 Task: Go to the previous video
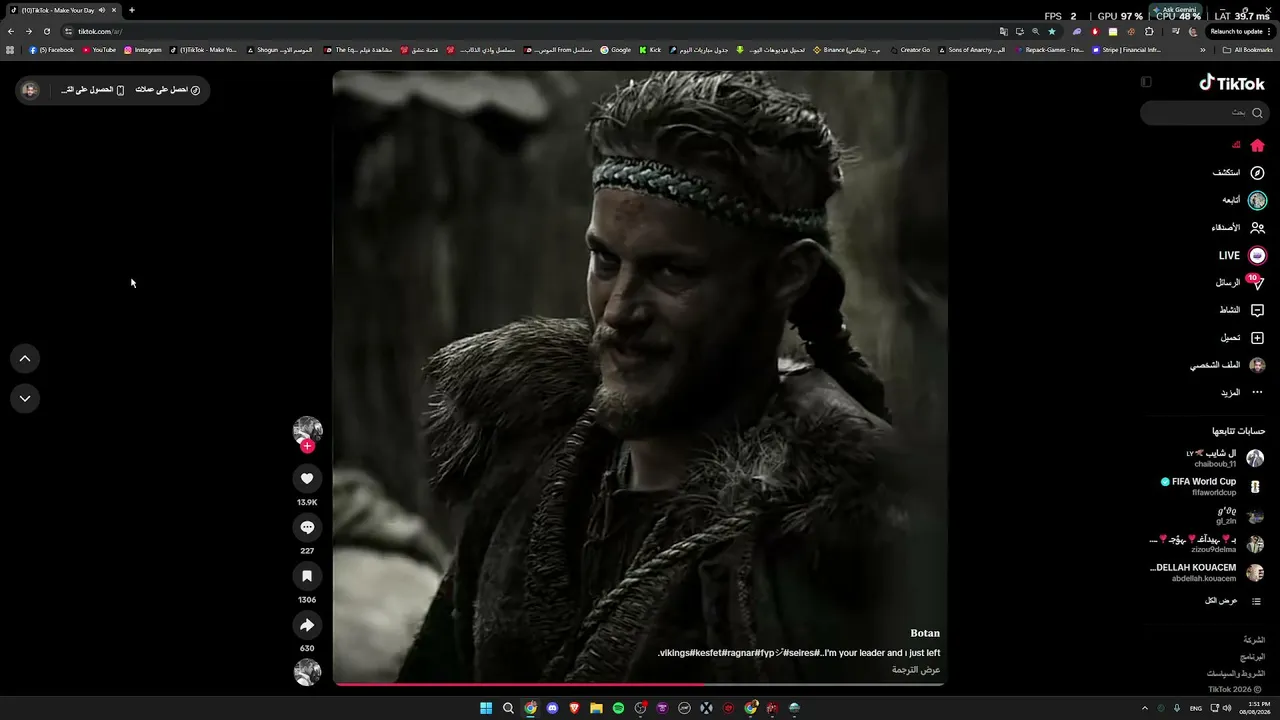pos(25,358)
